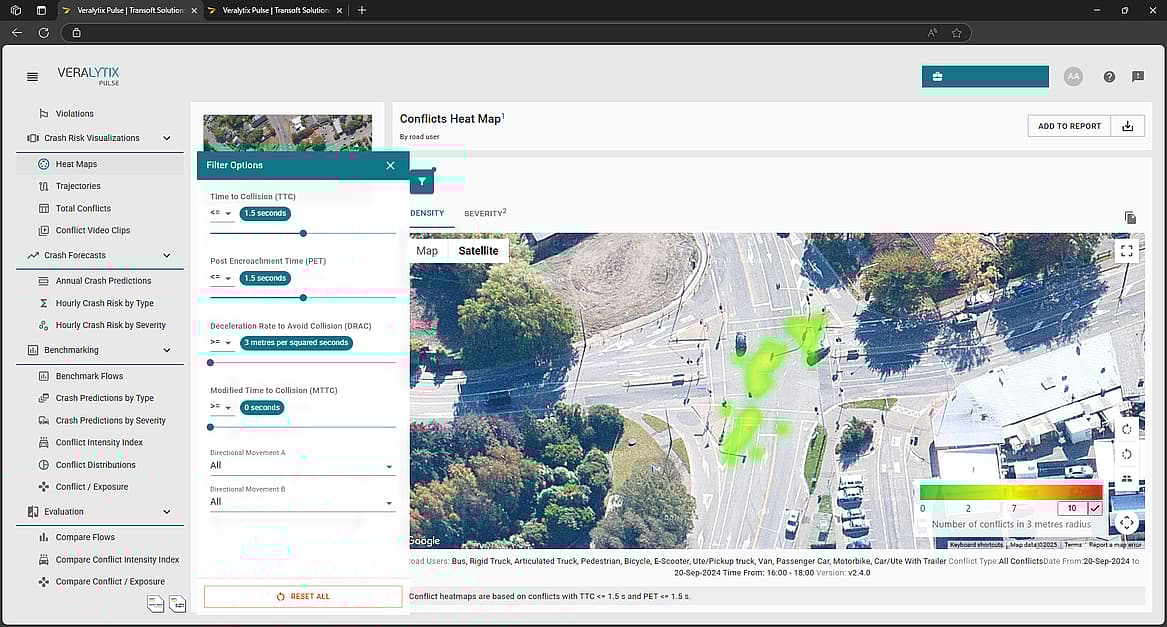Click the copy icon above the map
Image resolution: width=1167 pixels, height=627 pixels.
1130,217
